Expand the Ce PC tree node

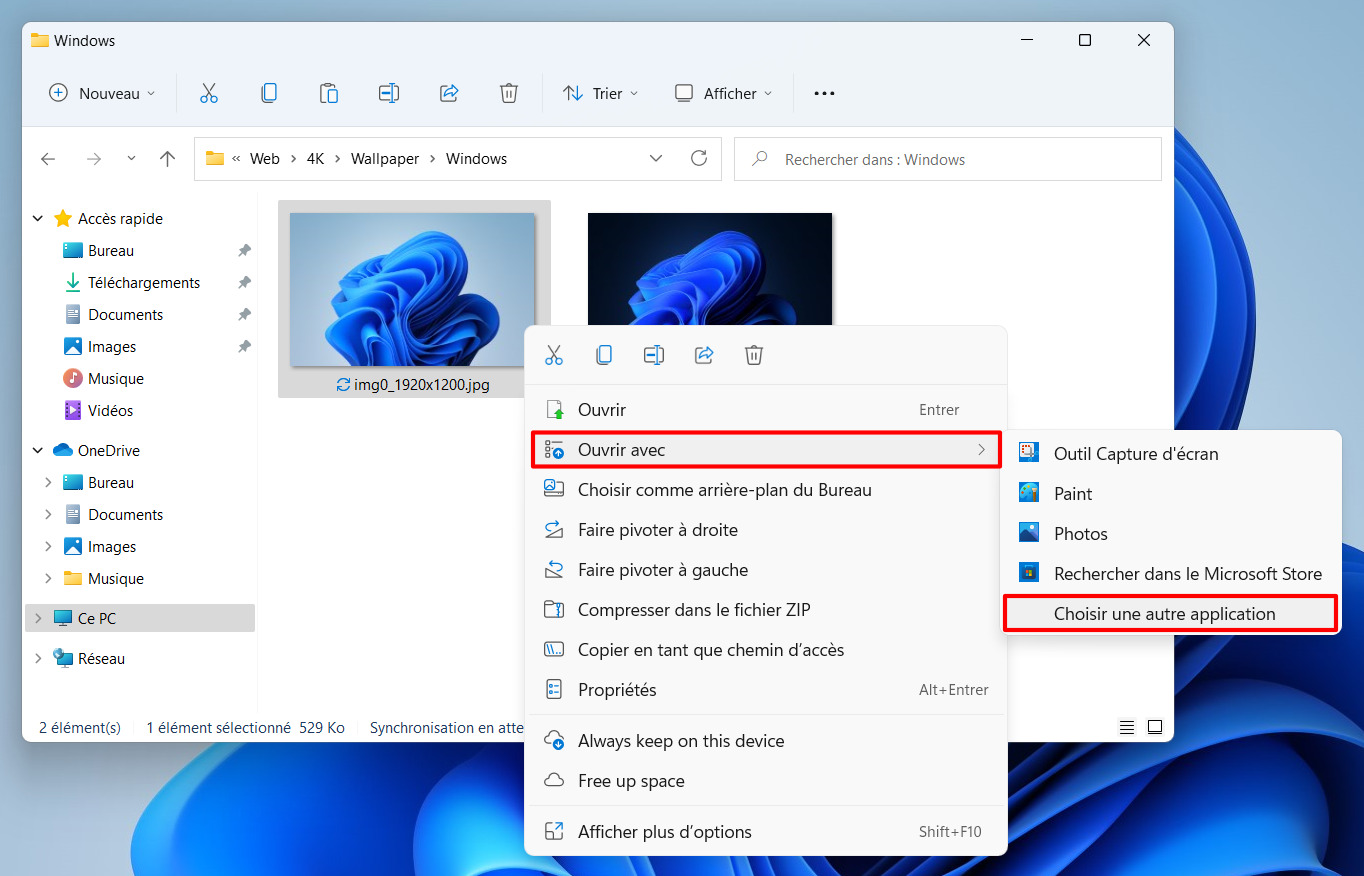pos(38,619)
